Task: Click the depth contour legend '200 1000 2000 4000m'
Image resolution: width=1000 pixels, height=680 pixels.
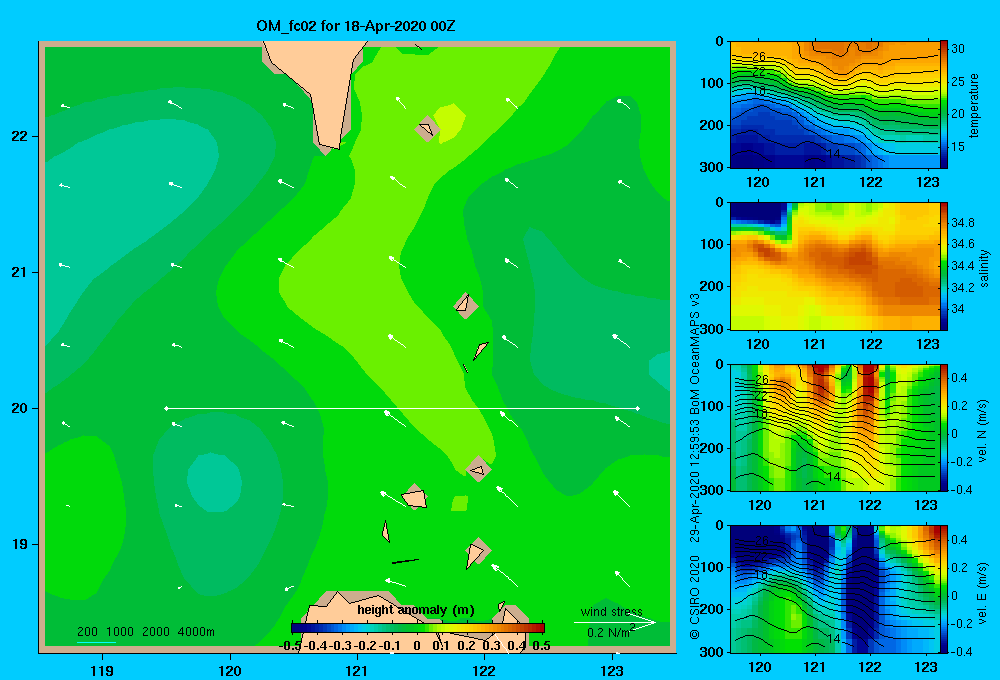Action: click(145, 632)
